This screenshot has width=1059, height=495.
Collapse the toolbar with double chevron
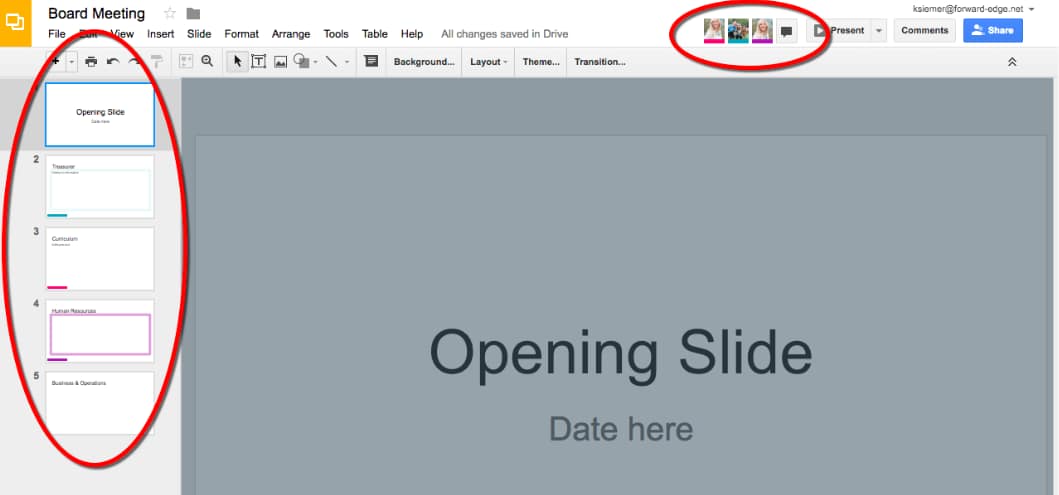pos(1012,62)
